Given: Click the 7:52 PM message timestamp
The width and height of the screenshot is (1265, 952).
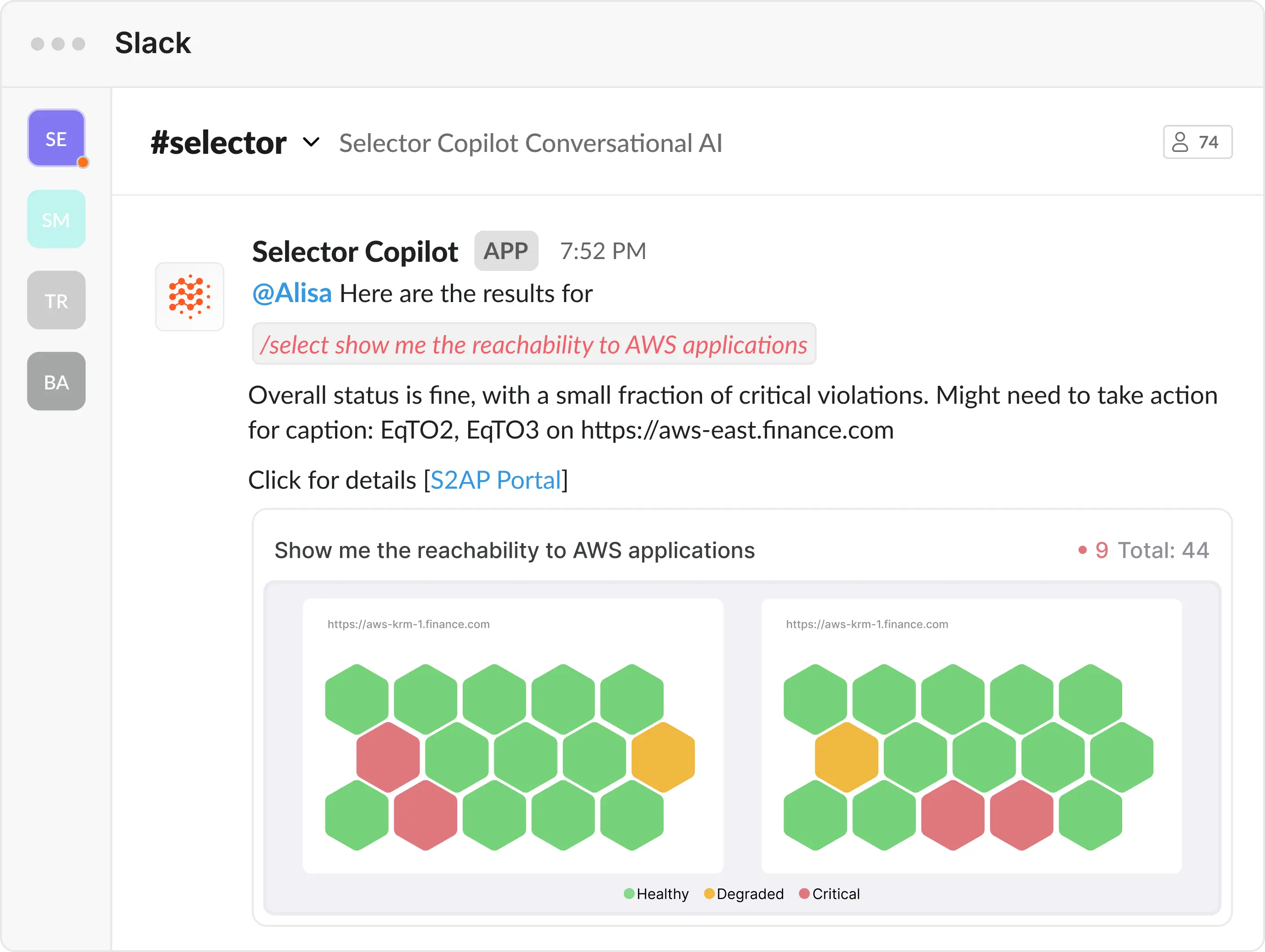Looking at the screenshot, I should [603, 251].
